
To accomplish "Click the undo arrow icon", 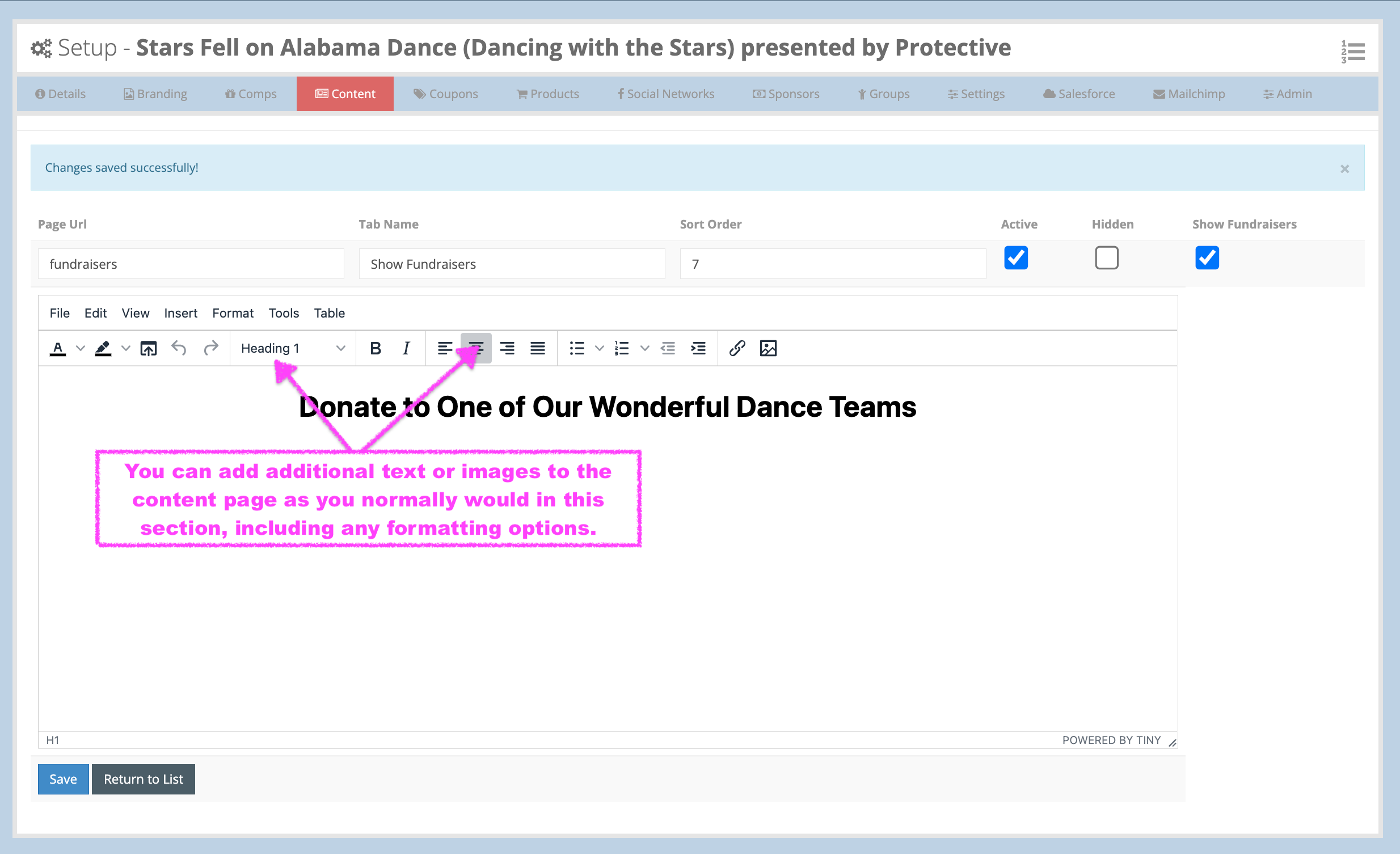I will pyautogui.click(x=179, y=348).
